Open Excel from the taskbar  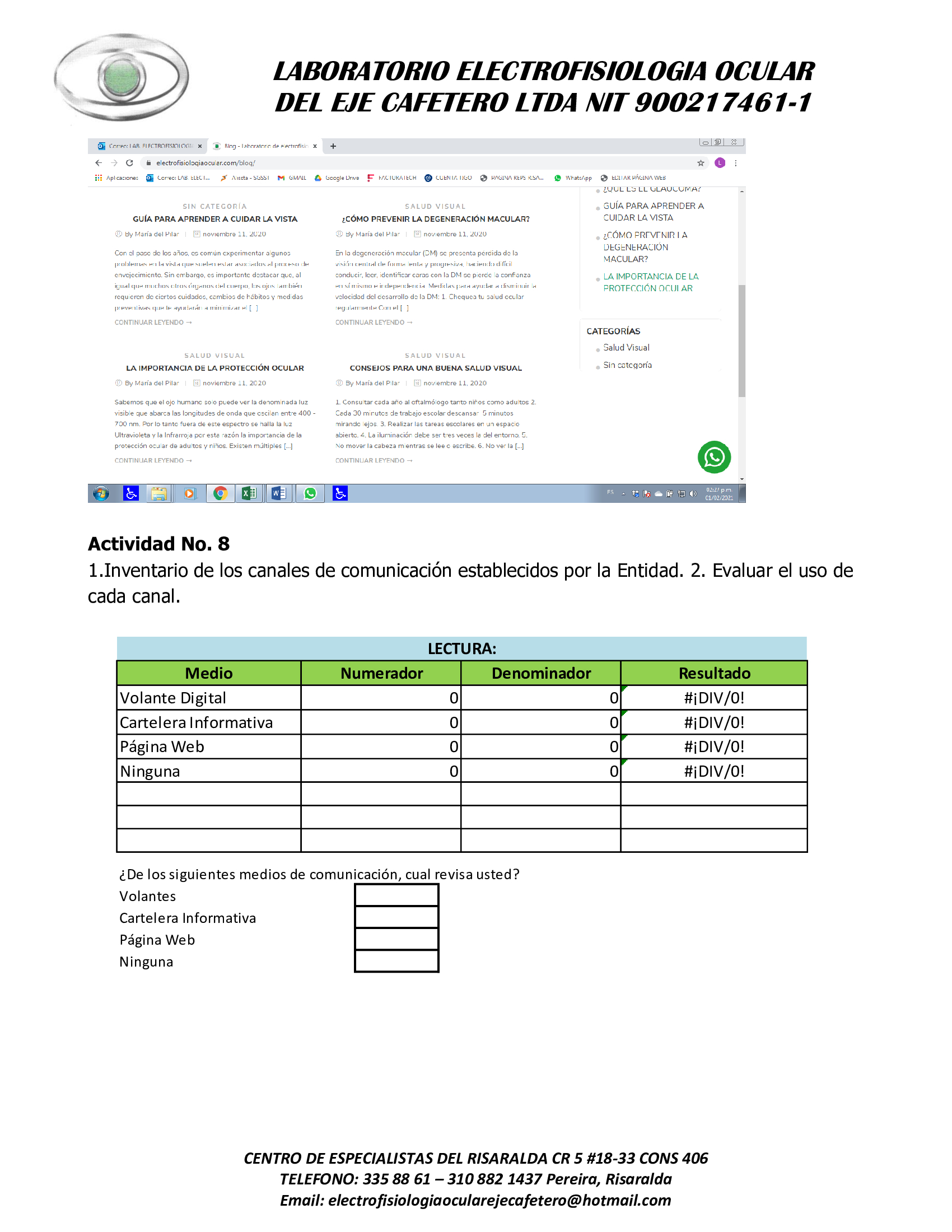tap(249, 493)
